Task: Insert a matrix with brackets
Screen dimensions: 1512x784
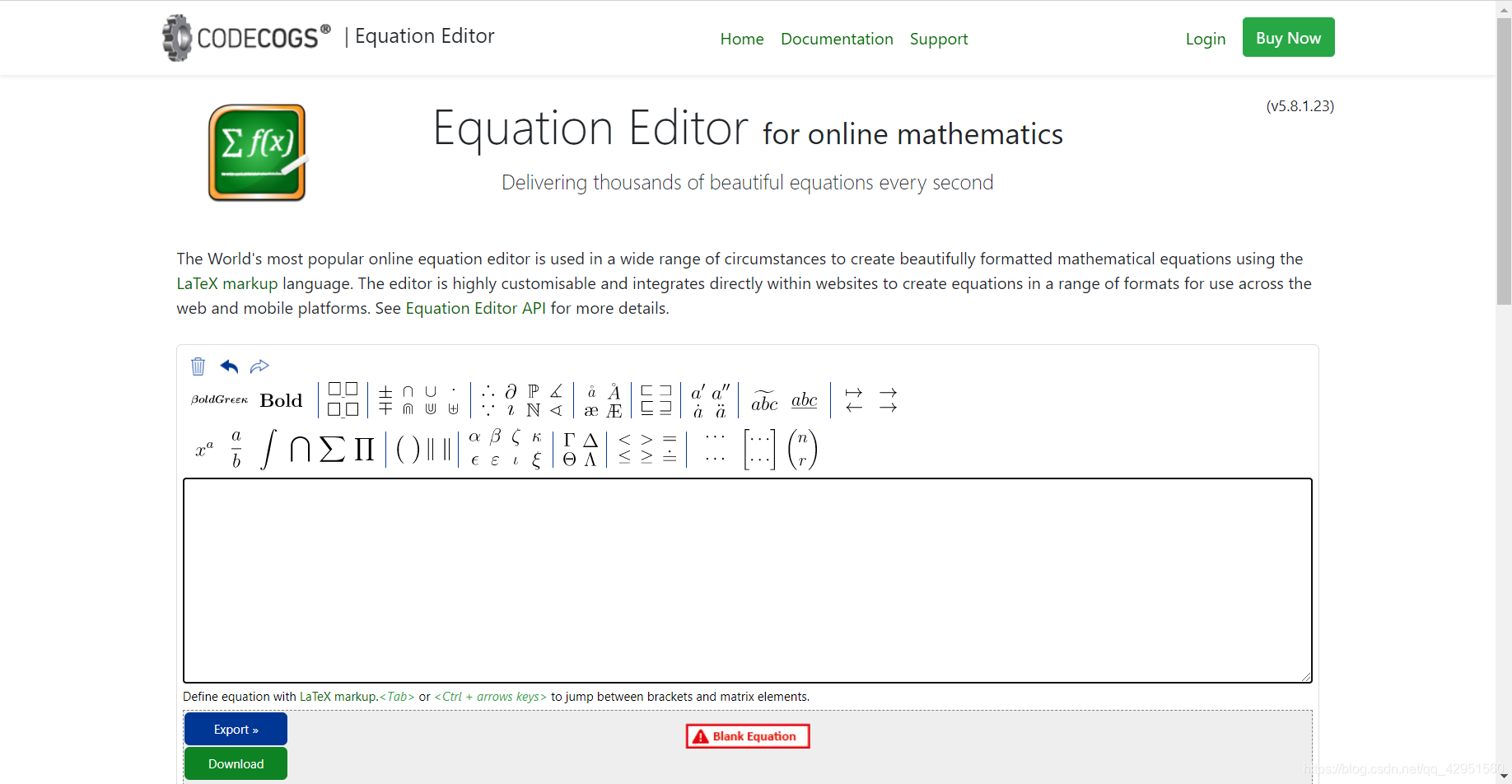Action: [759, 449]
